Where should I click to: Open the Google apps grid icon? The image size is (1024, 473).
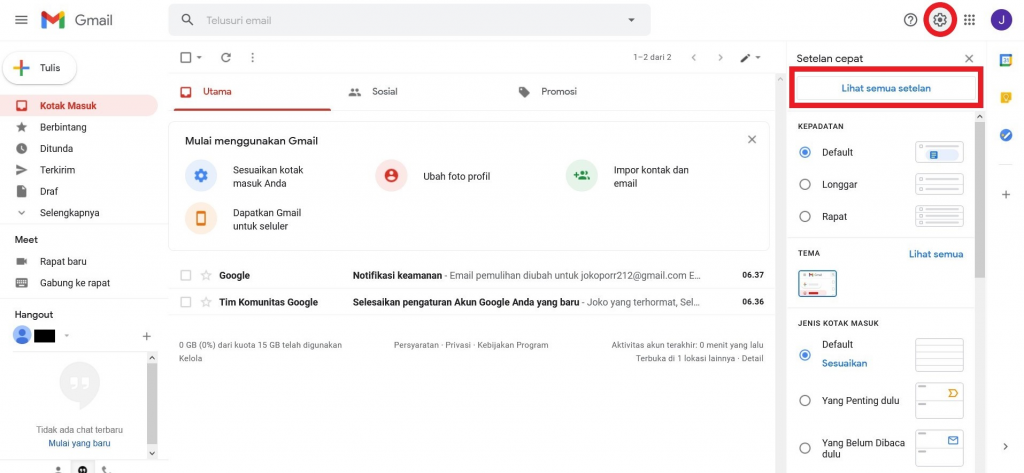[x=970, y=20]
